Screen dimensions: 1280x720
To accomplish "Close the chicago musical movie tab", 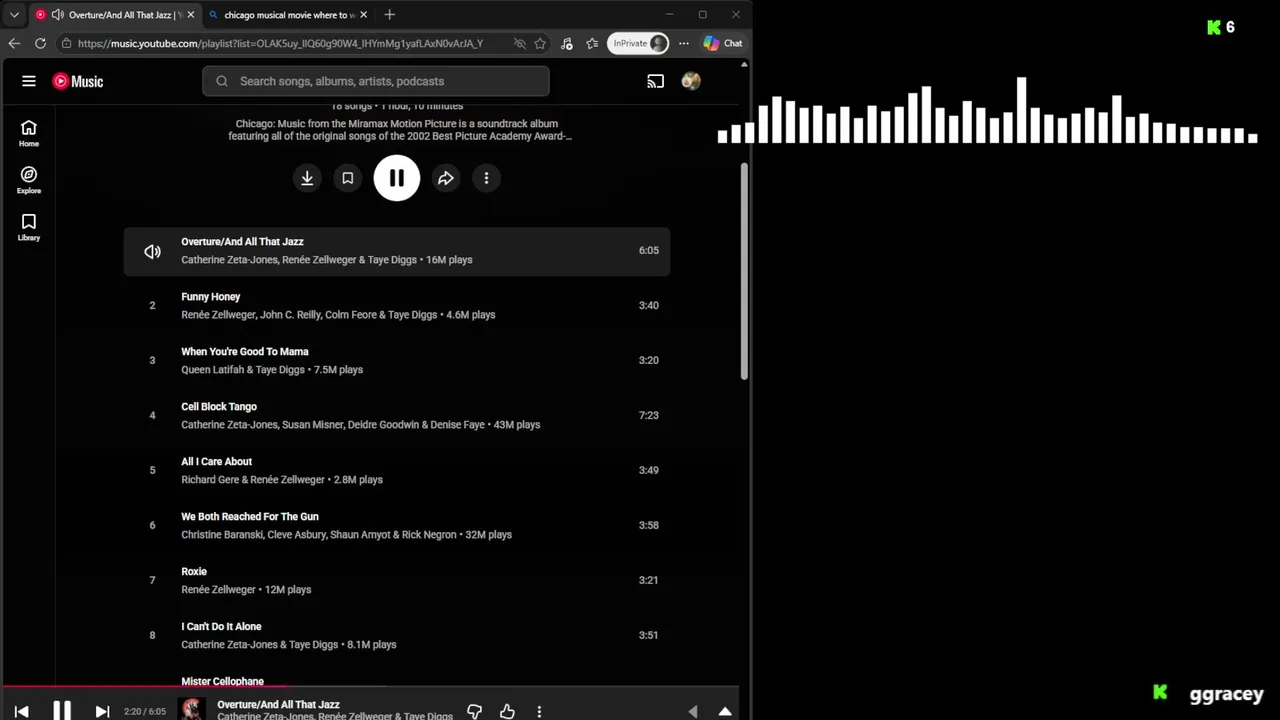I will coord(363,15).
